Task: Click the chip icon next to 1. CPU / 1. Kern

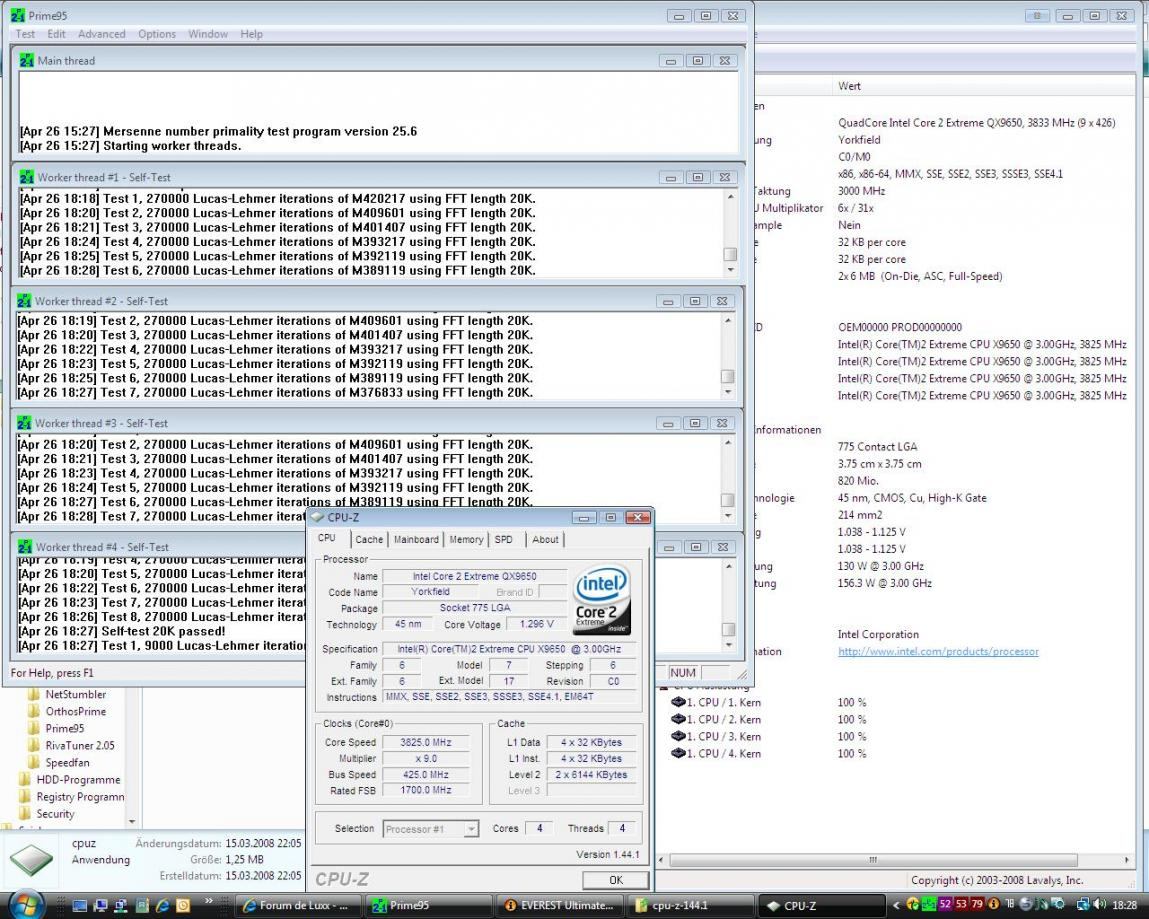Action: tap(677, 702)
